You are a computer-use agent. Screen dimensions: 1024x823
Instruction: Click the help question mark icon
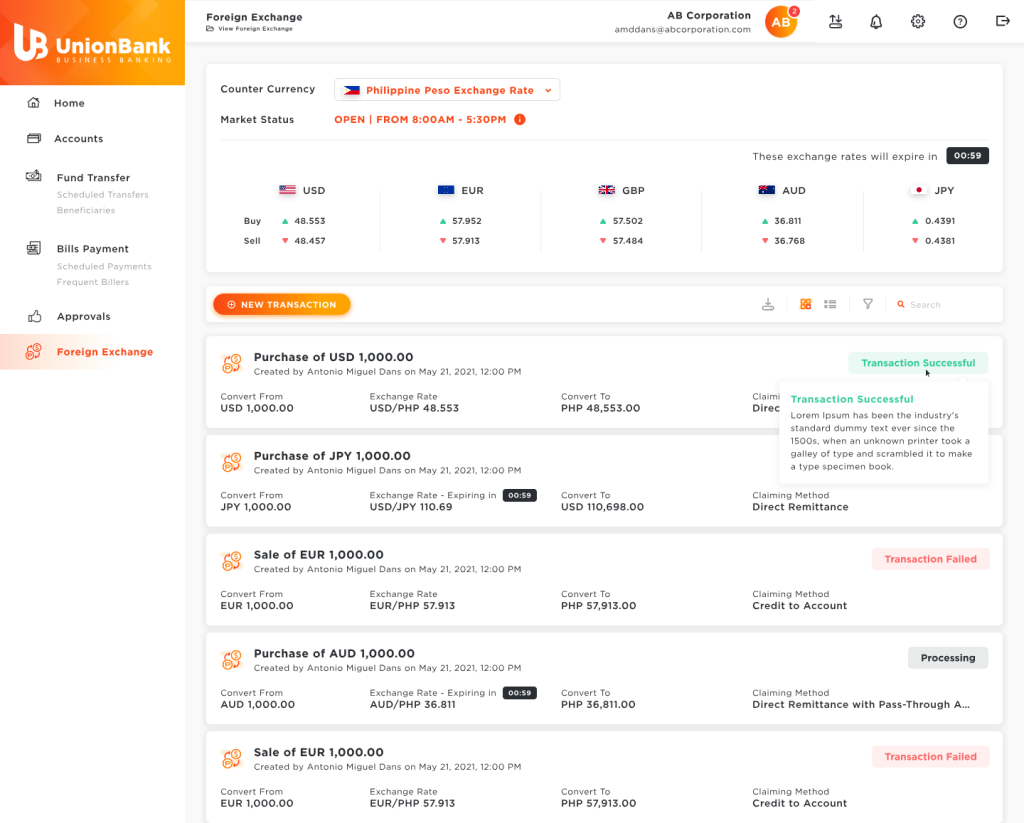[x=960, y=22]
